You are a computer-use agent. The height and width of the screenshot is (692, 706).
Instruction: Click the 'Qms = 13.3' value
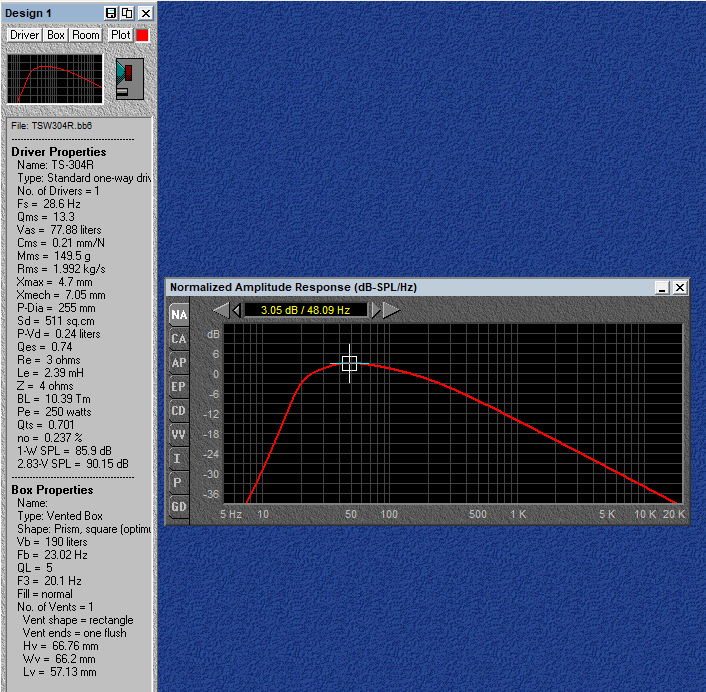click(x=45, y=217)
